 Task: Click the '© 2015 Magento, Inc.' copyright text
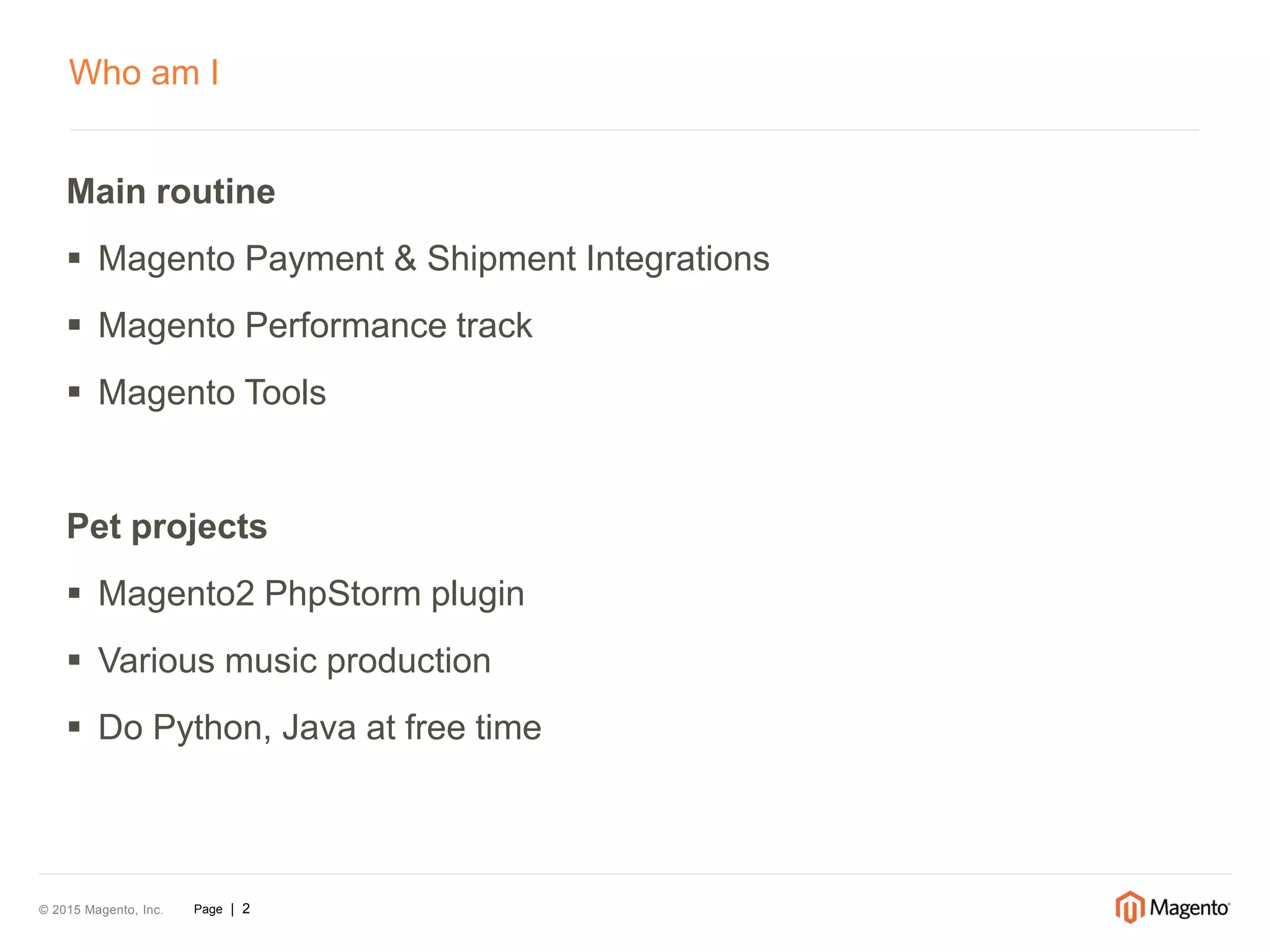[101, 909]
